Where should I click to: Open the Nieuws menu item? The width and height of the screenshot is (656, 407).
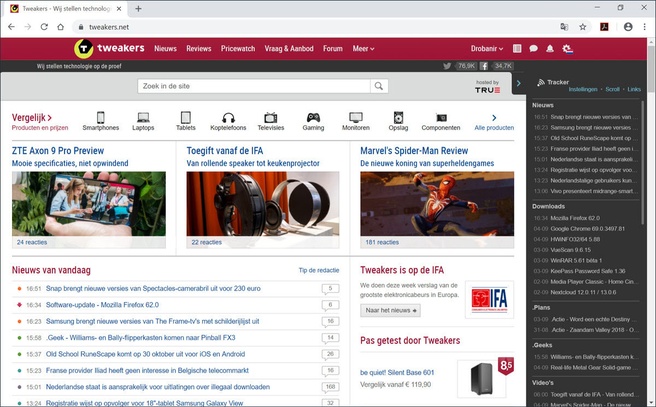click(165, 49)
